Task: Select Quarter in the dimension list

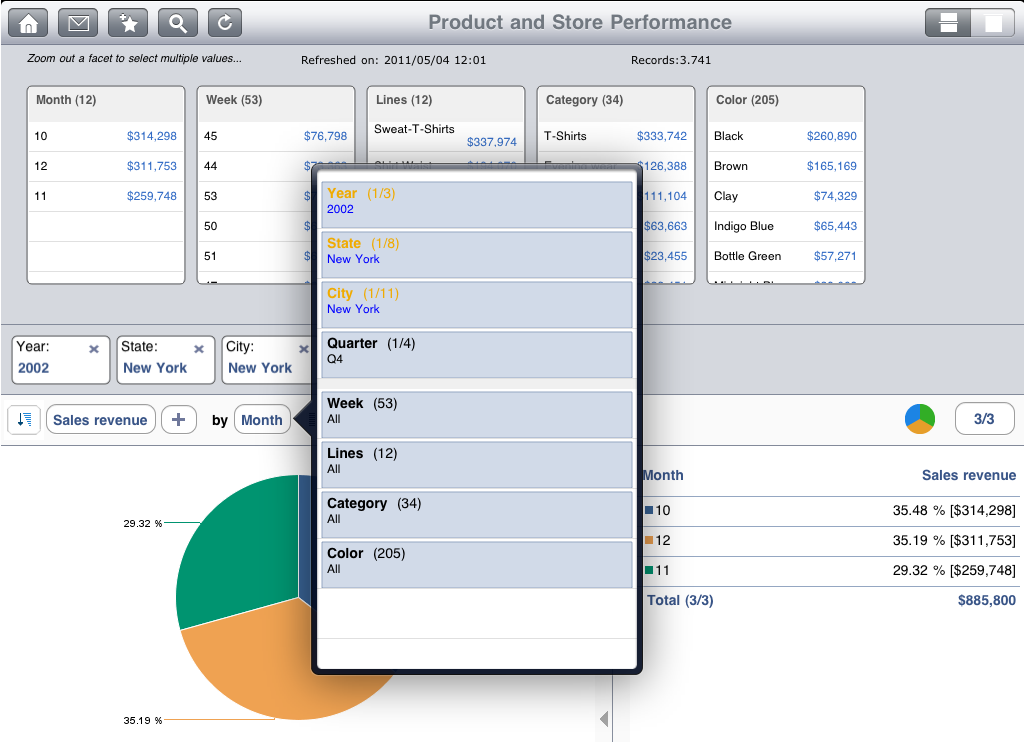Action: click(476, 355)
